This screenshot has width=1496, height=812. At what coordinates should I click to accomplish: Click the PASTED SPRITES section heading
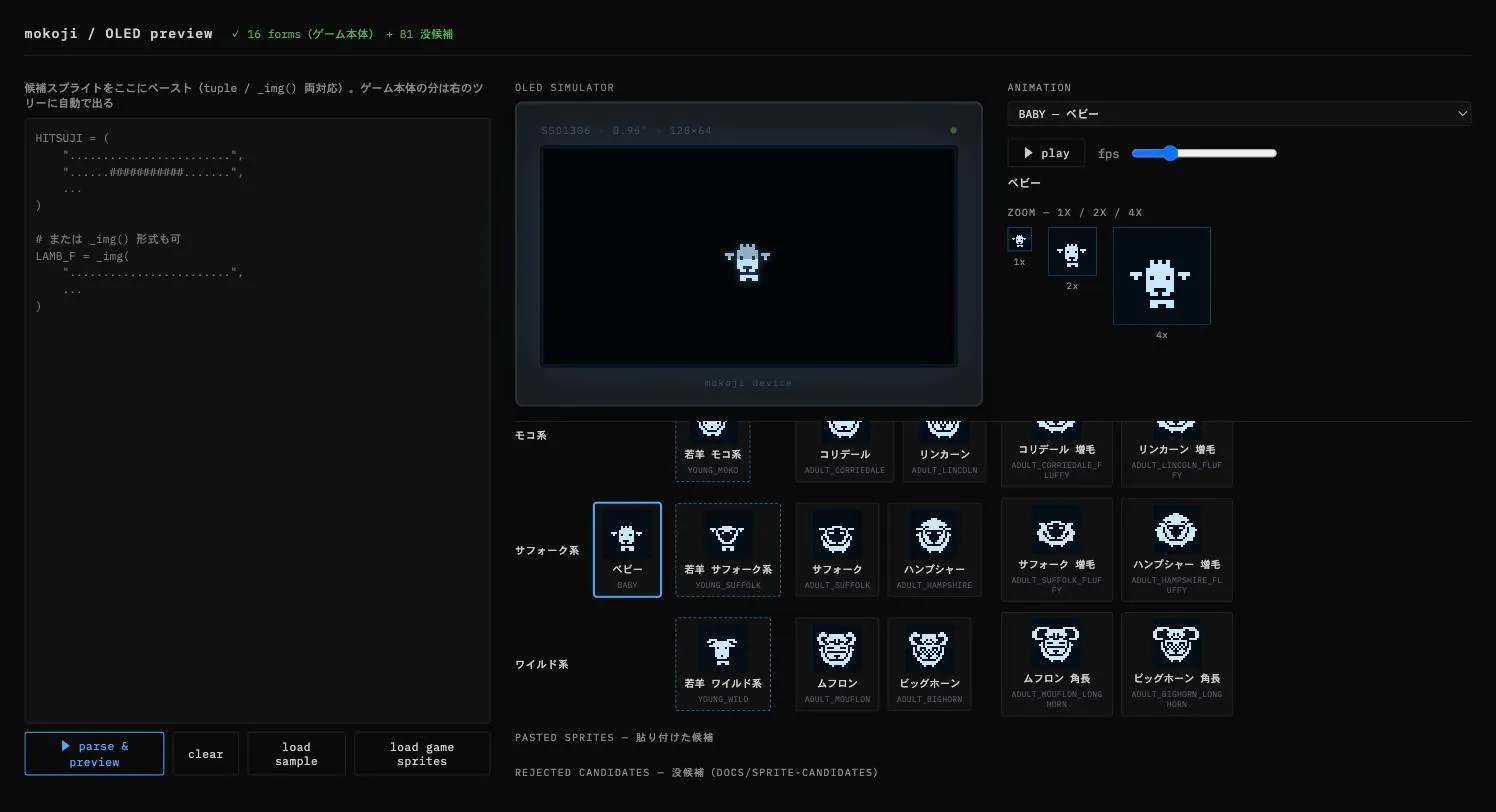tap(614, 737)
